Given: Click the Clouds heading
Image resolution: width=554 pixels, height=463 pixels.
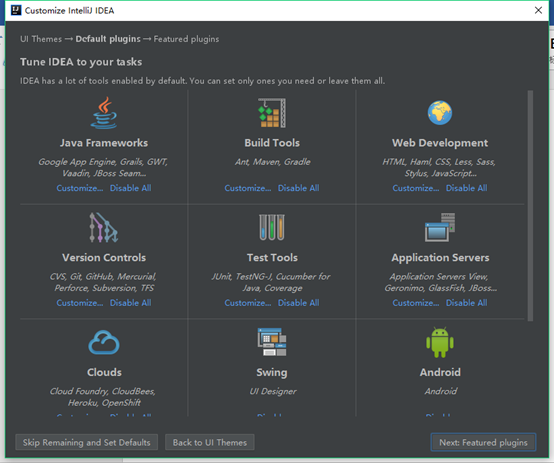Looking at the screenshot, I should click(x=104, y=372).
